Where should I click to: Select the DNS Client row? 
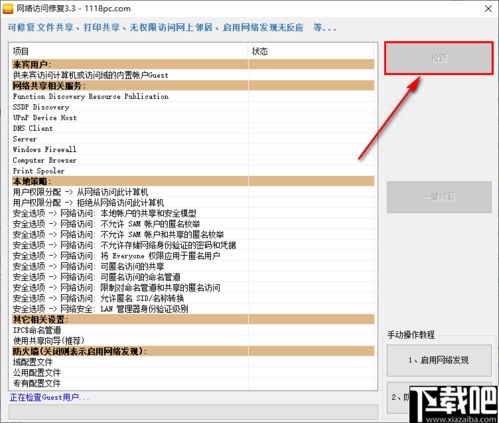coord(193,128)
